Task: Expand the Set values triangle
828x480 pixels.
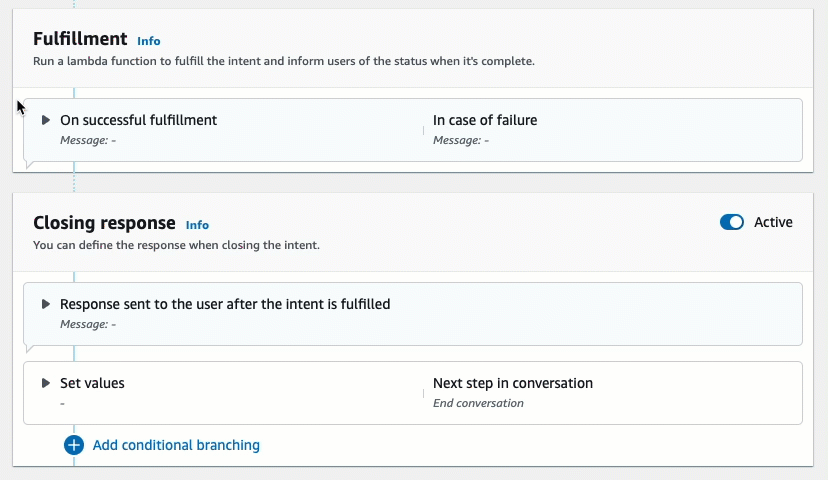Action: [46, 383]
